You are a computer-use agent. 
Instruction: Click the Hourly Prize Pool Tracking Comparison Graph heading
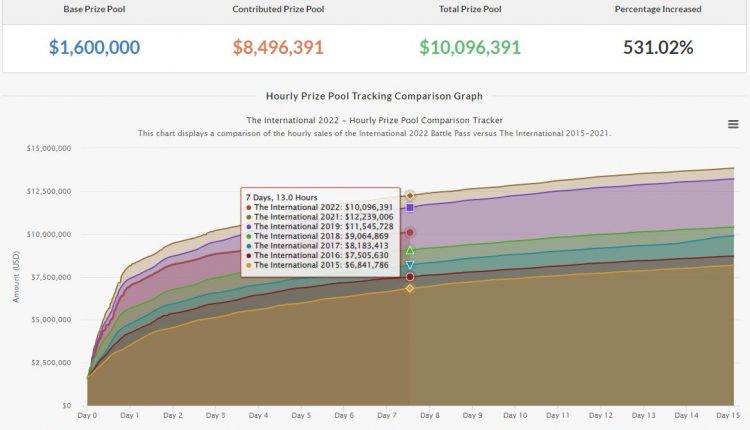(374, 96)
